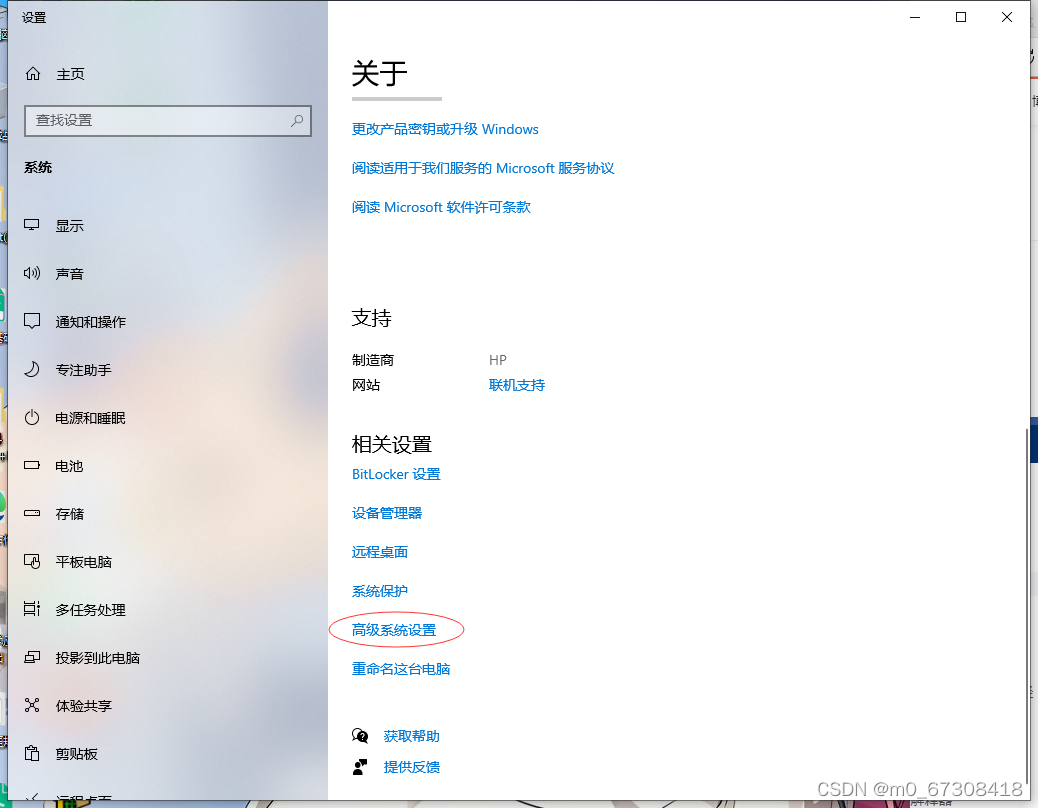Click the notifications speech bubble icon
The height and width of the screenshot is (808, 1038).
point(32,321)
